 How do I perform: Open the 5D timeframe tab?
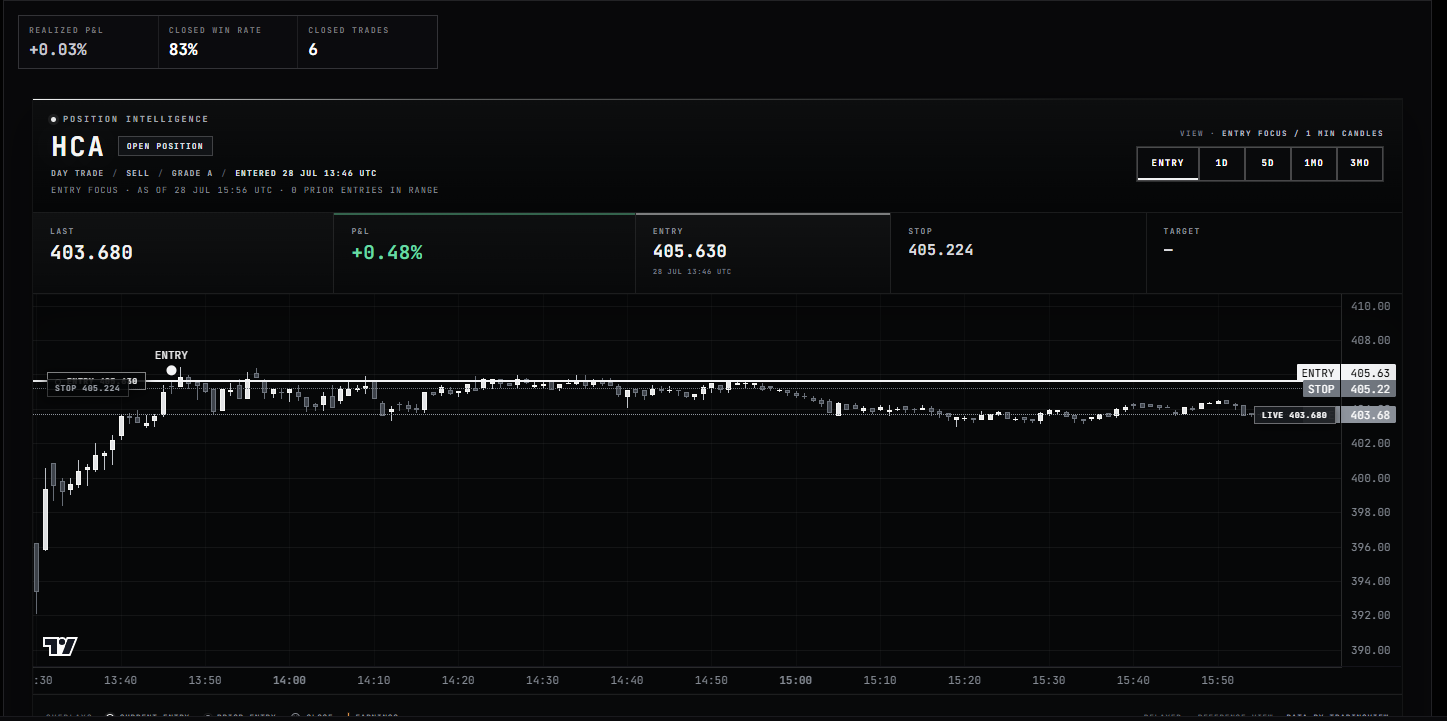tap(1267, 163)
